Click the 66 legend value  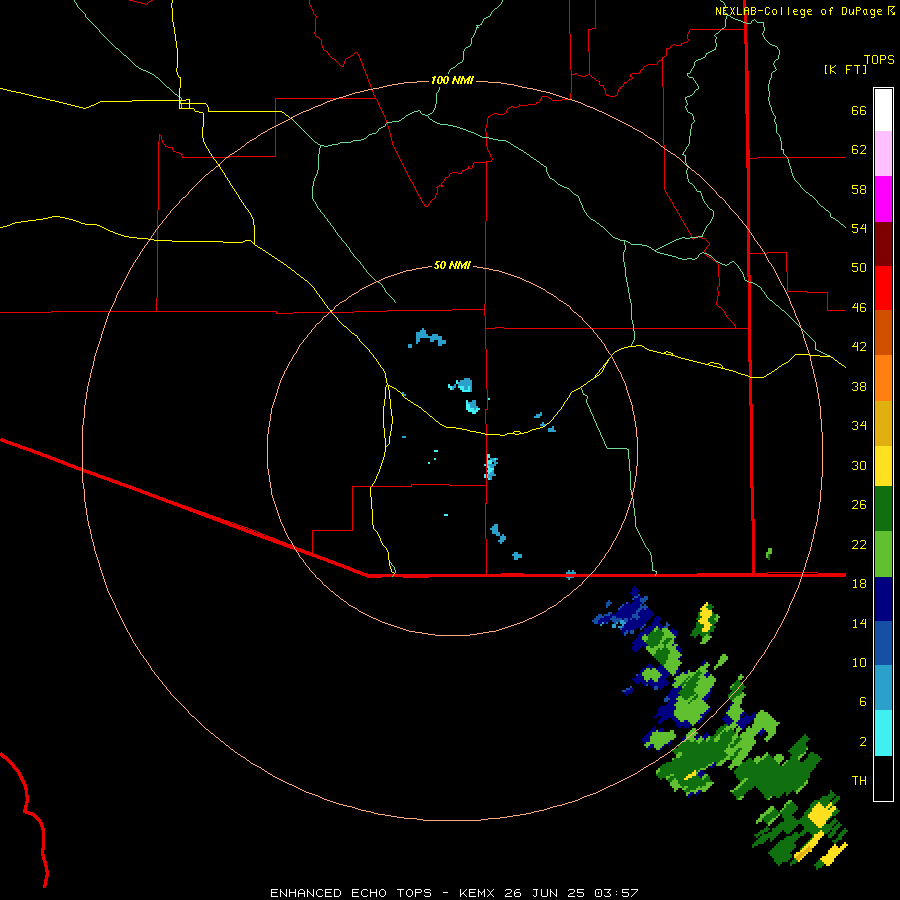tap(859, 110)
